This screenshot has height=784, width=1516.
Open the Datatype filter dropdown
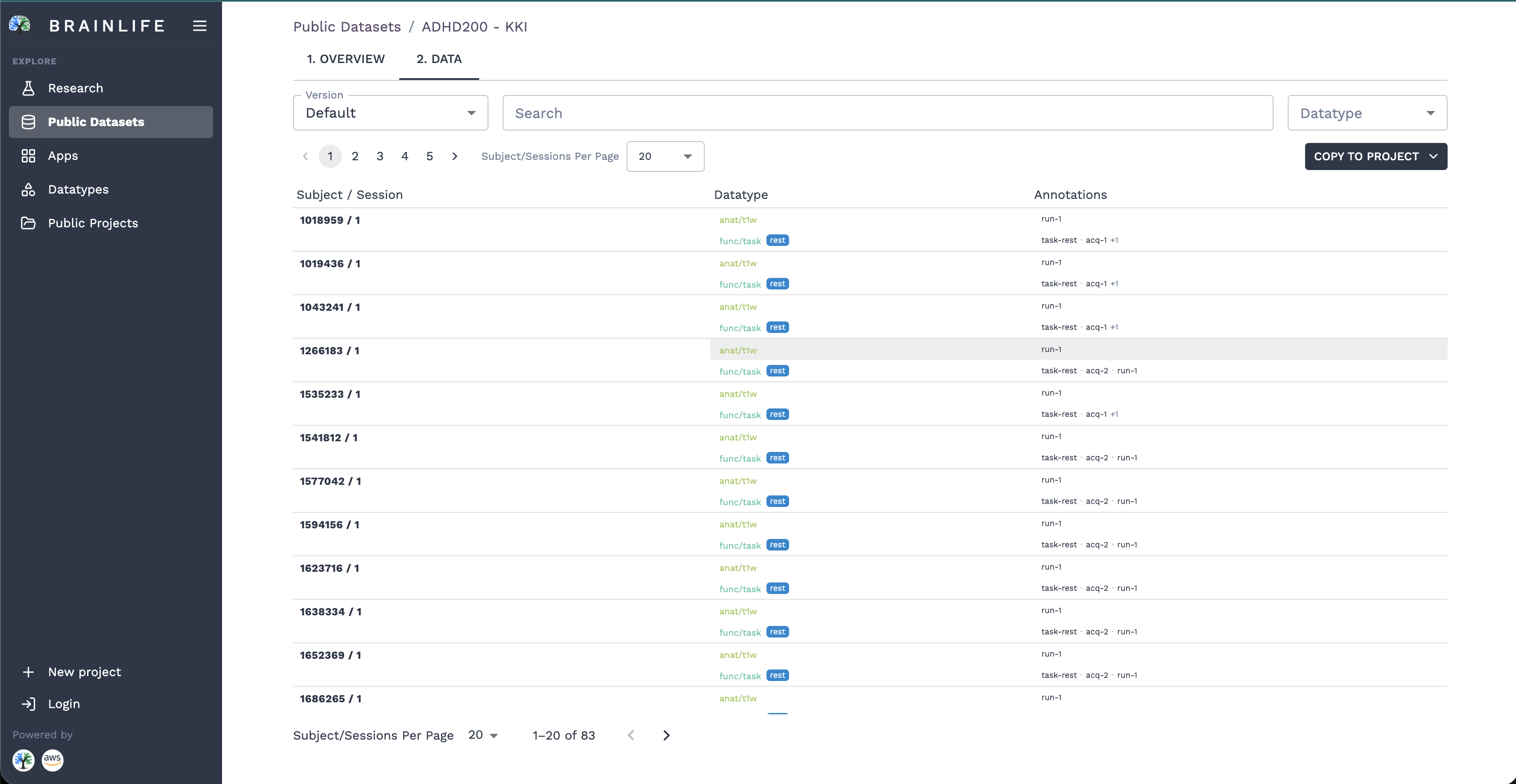coord(1367,113)
